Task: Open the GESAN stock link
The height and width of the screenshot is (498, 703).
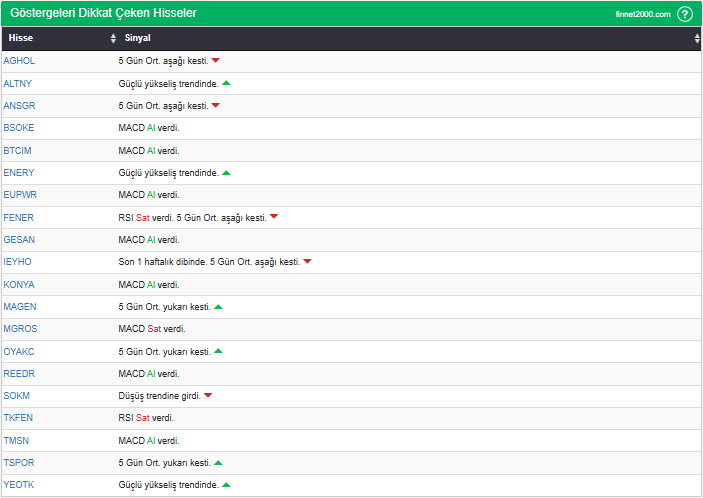Action: 19,240
